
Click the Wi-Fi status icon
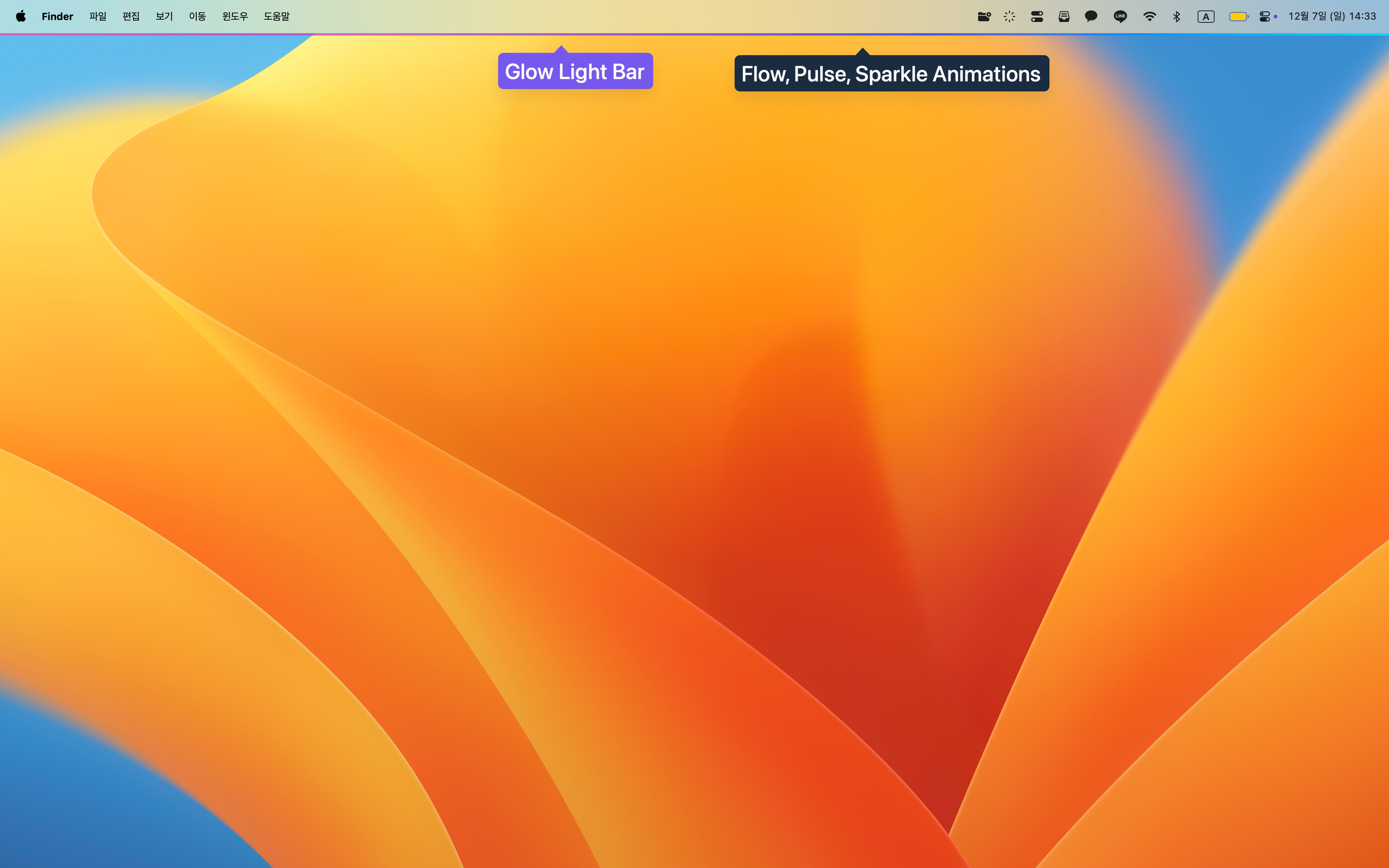click(1150, 16)
